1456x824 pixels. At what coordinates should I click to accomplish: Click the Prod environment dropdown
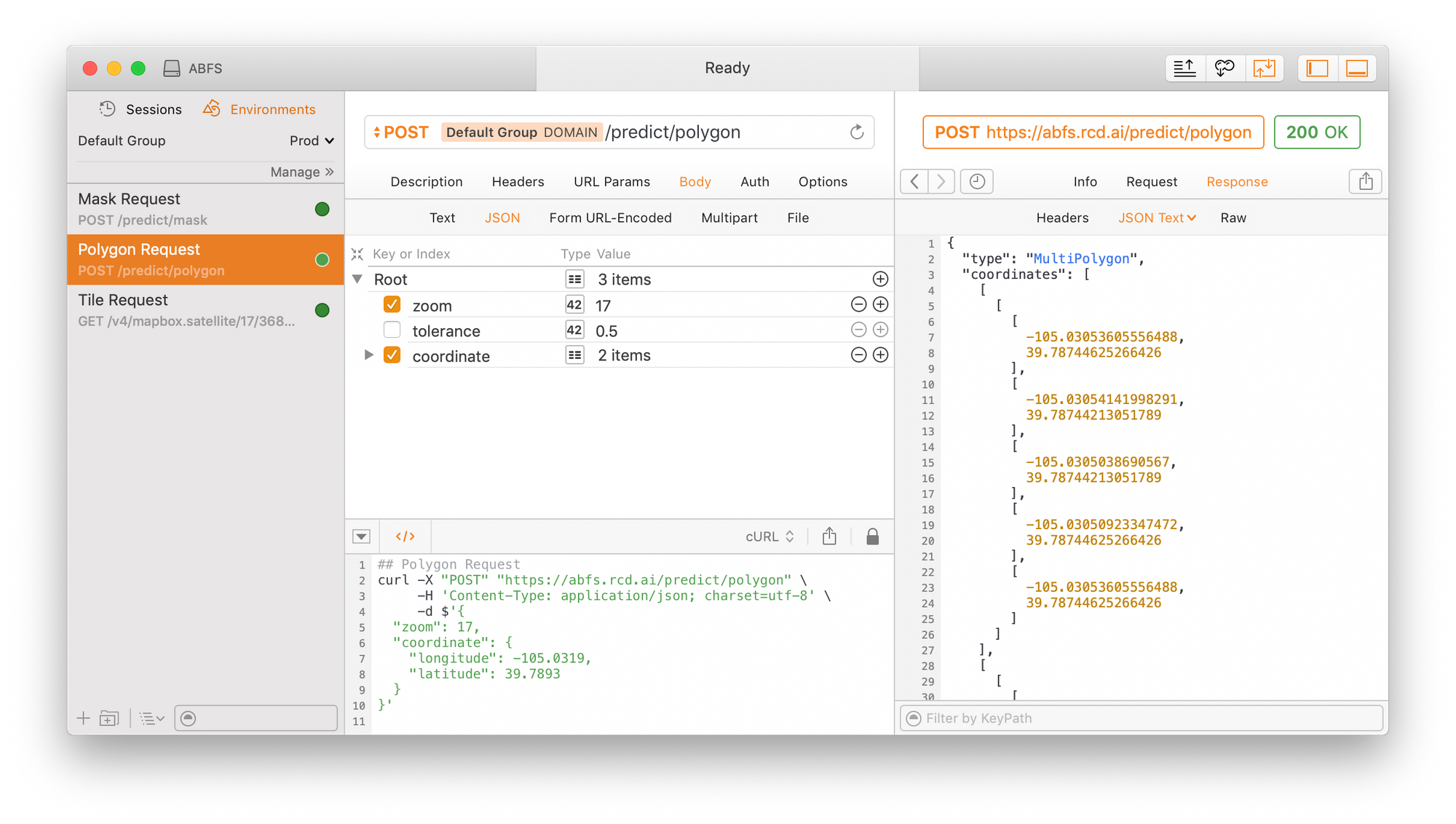tap(310, 140)
